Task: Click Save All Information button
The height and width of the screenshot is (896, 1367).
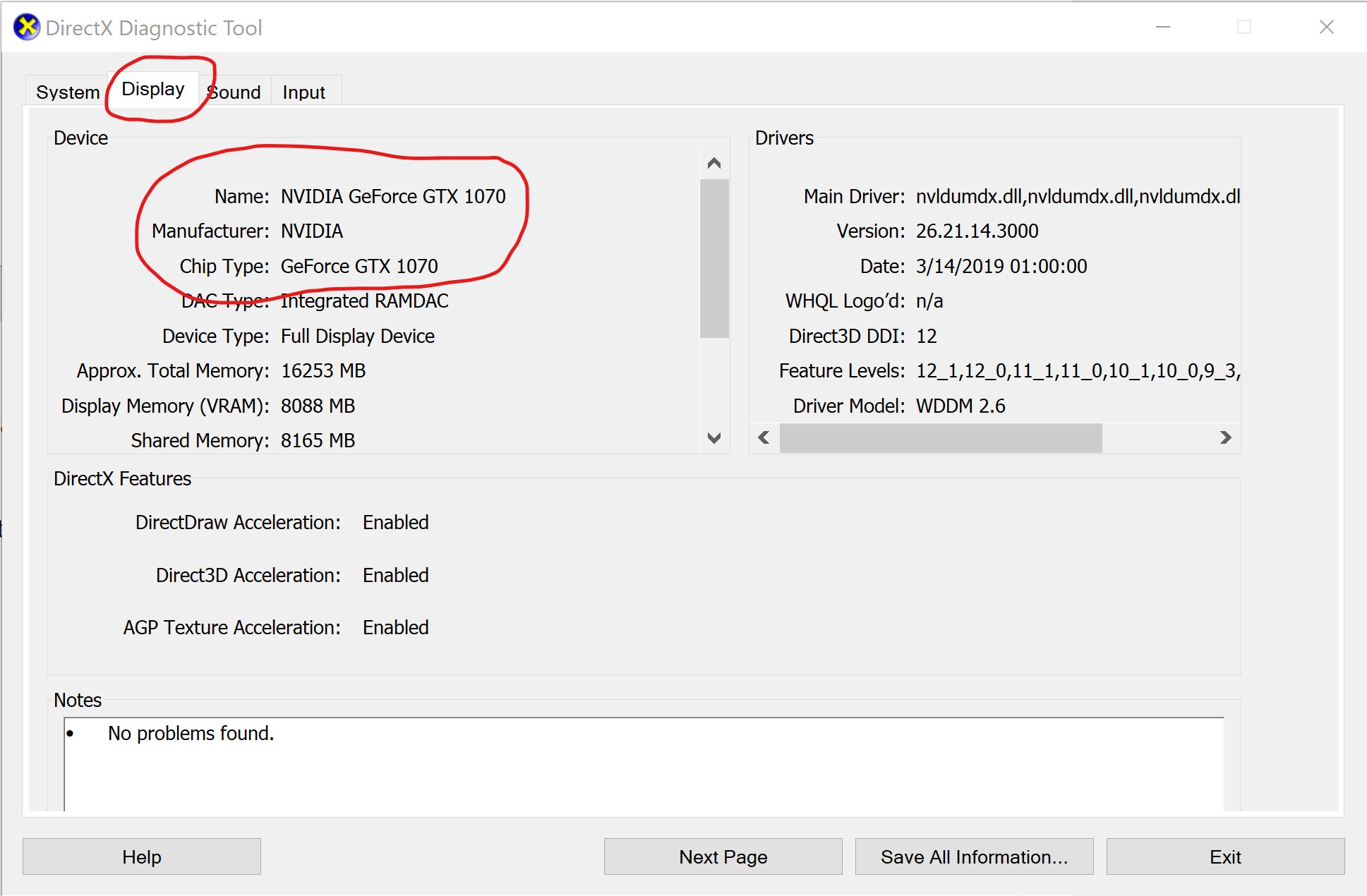Action: coord(974,856)
